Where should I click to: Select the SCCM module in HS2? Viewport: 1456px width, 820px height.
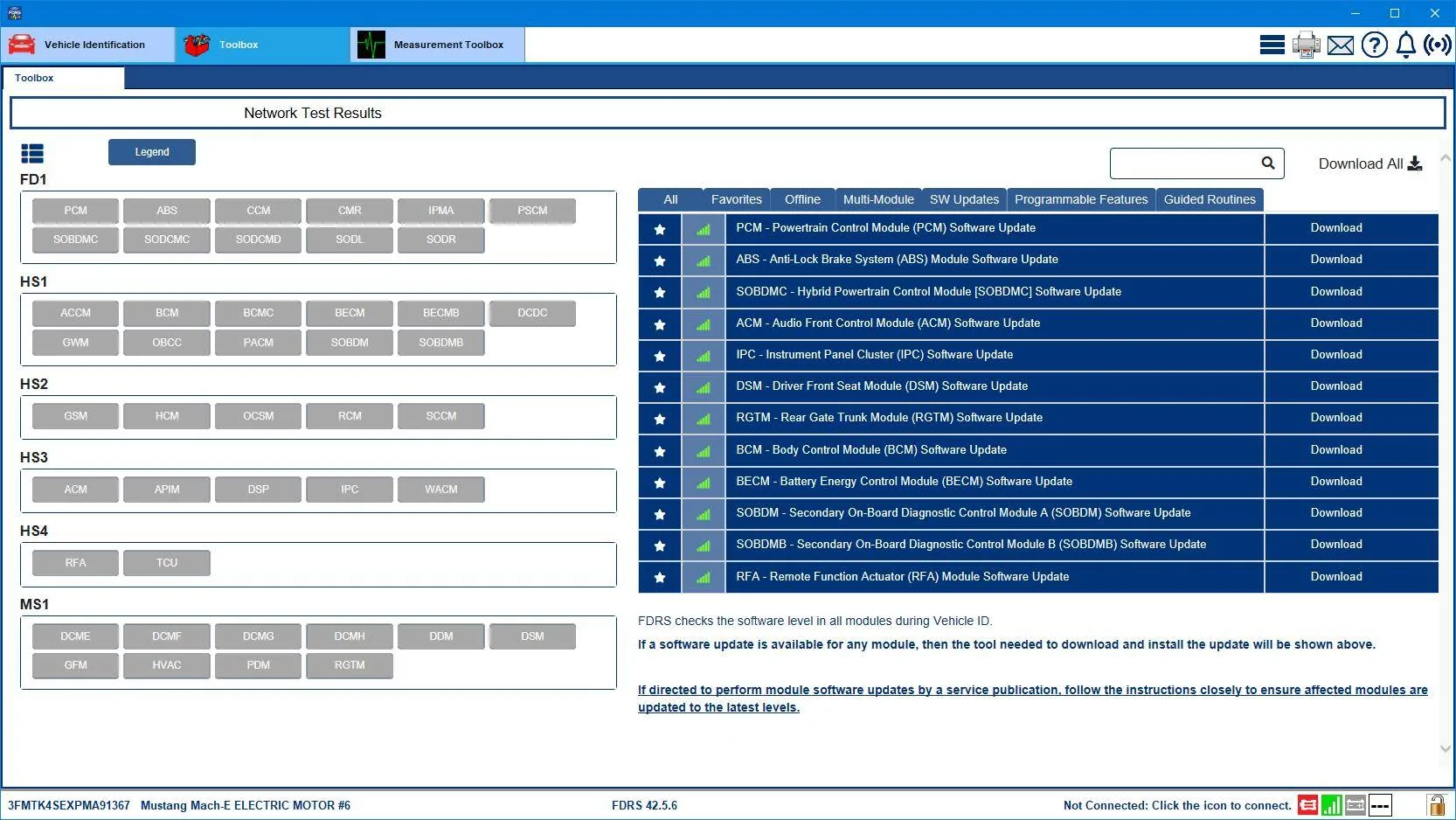point(441,416)
